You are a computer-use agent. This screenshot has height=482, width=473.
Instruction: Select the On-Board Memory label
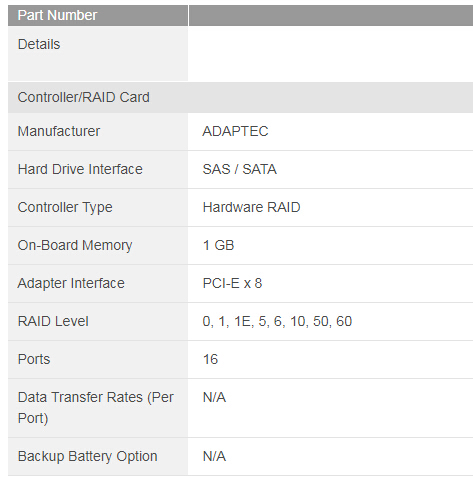coord(75,246)
